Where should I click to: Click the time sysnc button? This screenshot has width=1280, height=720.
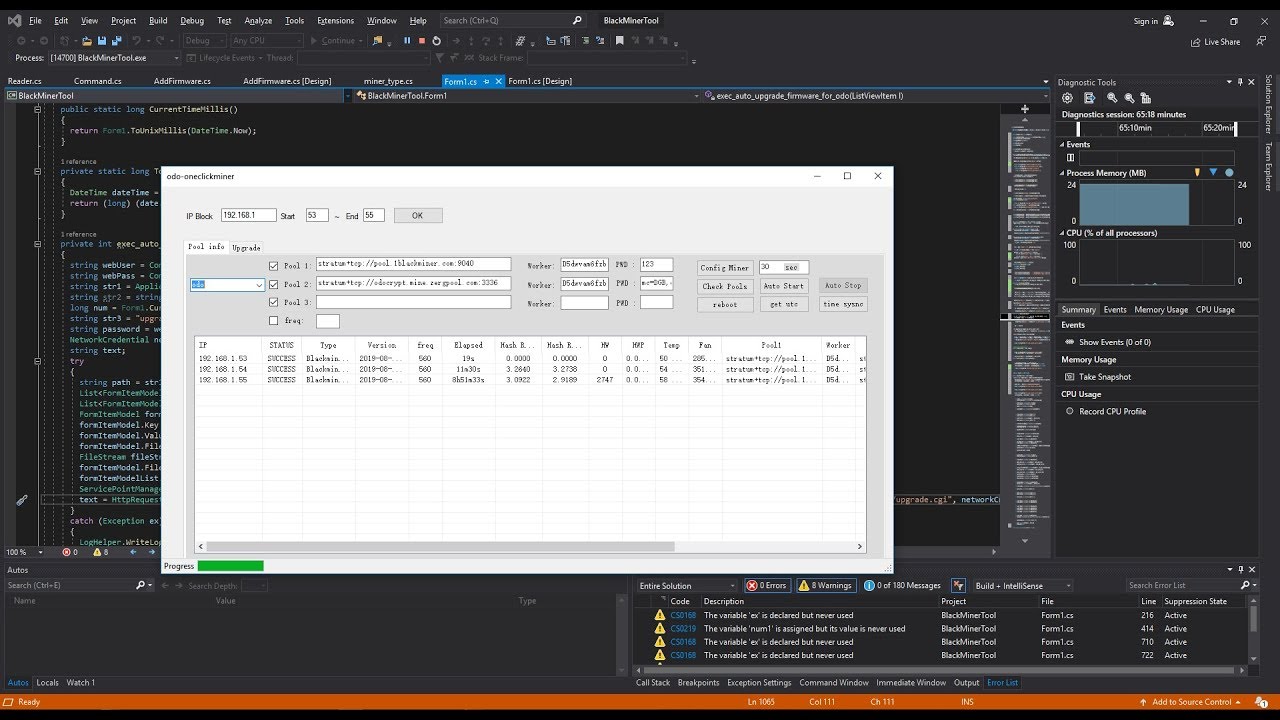coord(843,304)
